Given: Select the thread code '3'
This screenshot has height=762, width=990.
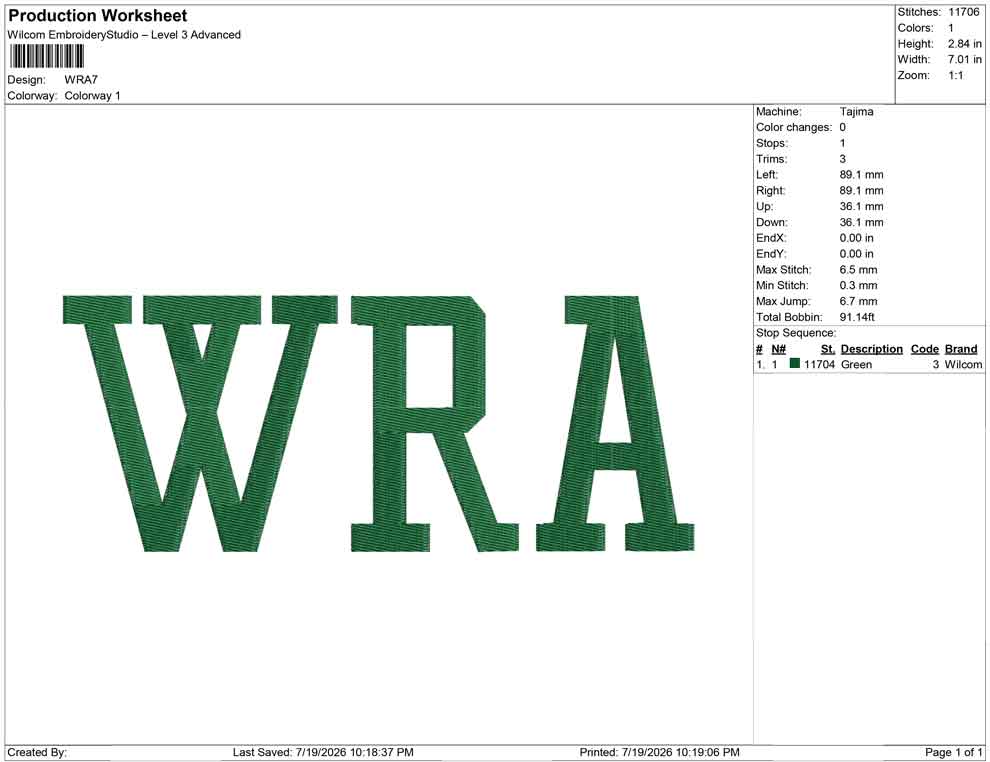Looking at the screenshot, I should click(x=936, y=364).
